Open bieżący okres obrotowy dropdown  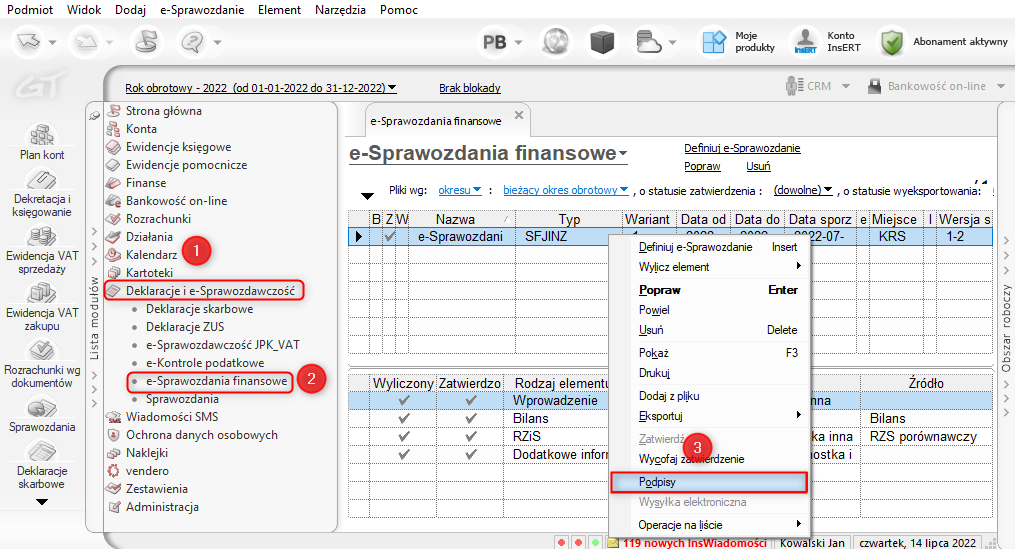tap(566, 190)
